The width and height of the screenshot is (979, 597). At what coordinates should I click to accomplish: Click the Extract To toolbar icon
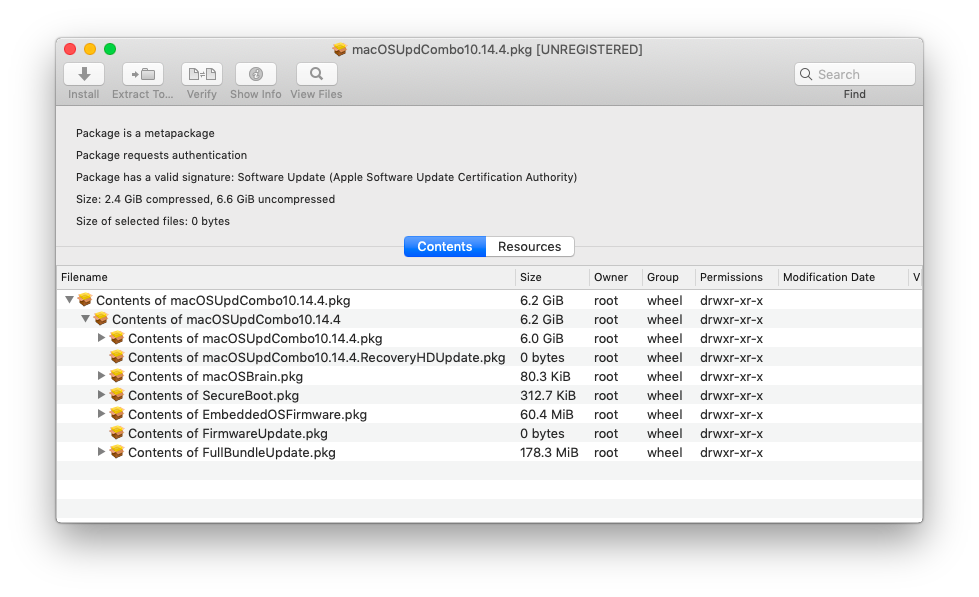click(143, 74)
